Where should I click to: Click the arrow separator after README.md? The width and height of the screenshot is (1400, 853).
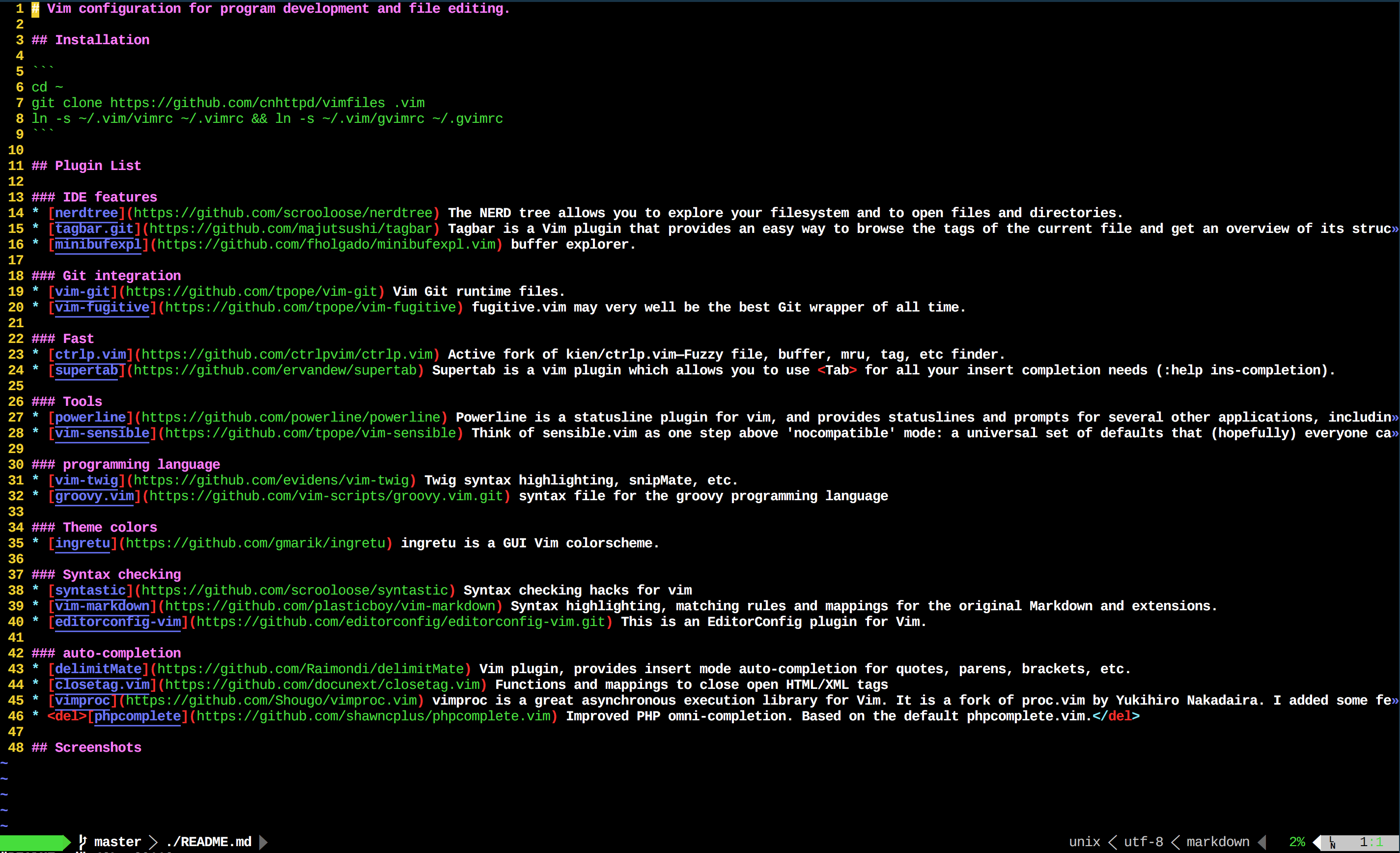tap(263, 842)
